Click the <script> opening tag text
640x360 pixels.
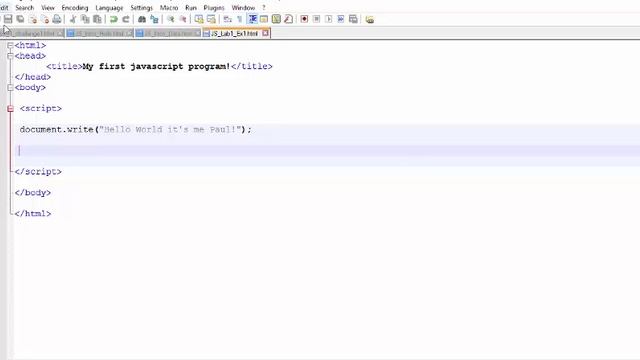pos(41,109)
